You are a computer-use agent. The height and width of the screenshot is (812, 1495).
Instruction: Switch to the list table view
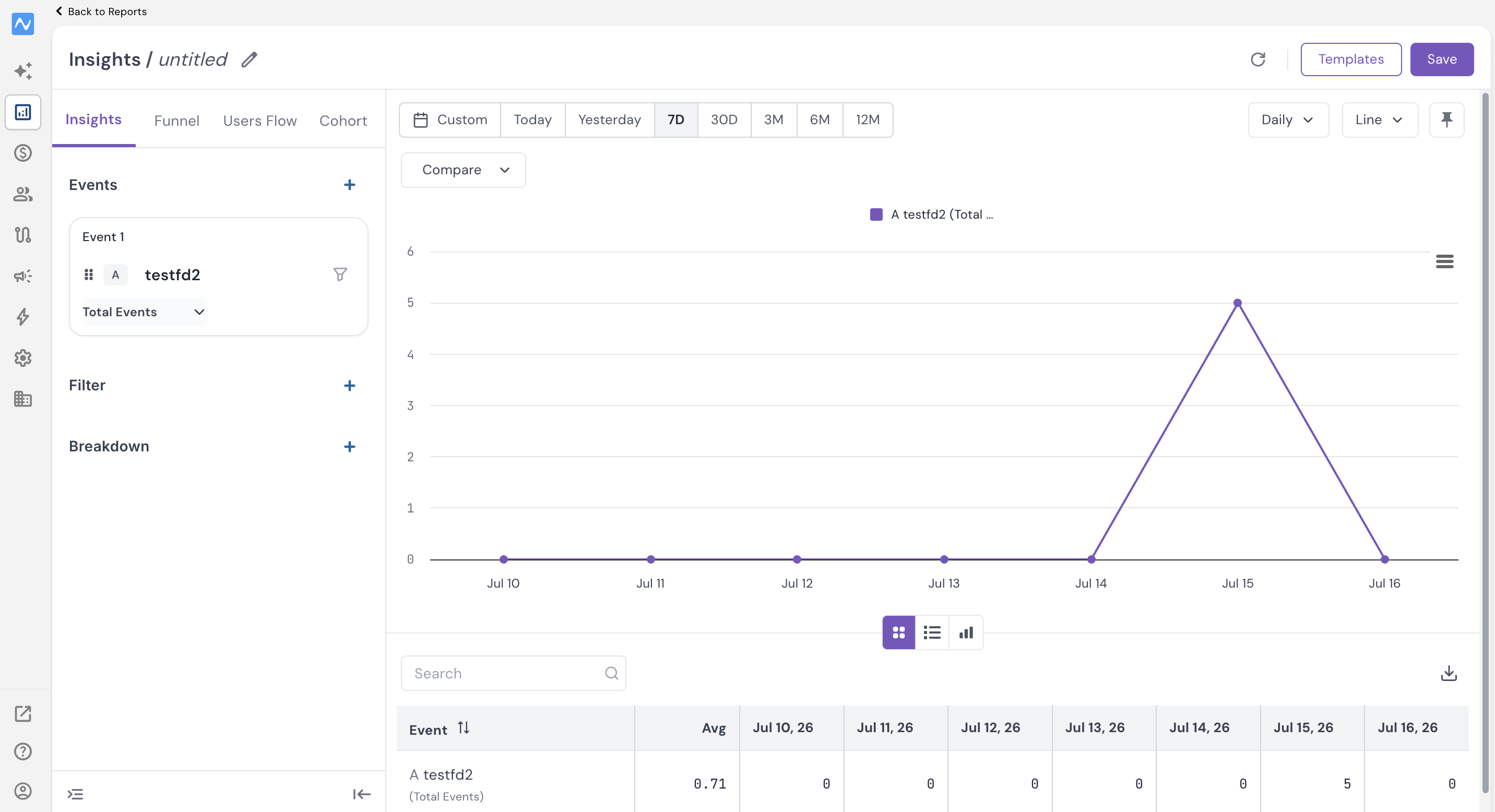932,632
